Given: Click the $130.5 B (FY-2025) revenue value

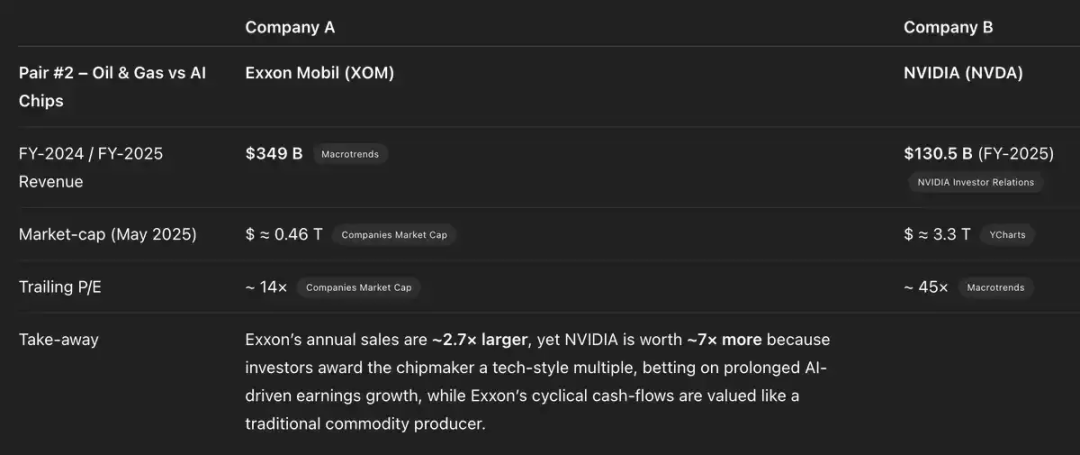Looking at the screenshot, I should coord(978,153).
